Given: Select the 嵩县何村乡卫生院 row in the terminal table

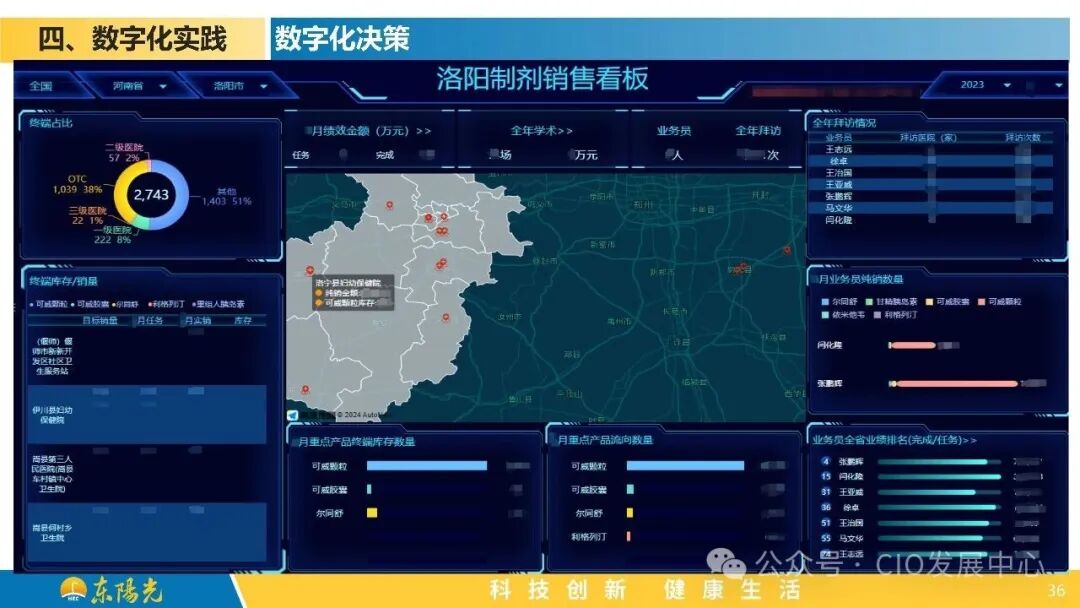Looking at the screenshot, I should 147,532.
